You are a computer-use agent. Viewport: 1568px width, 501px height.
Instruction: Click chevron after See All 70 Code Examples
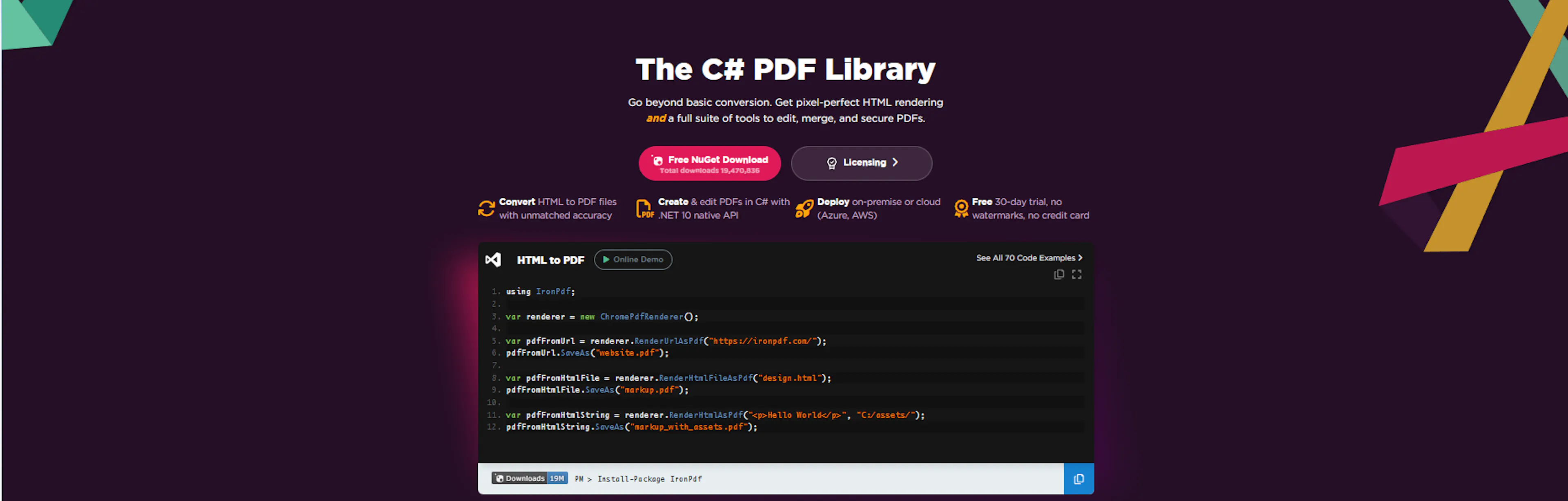1080,258
